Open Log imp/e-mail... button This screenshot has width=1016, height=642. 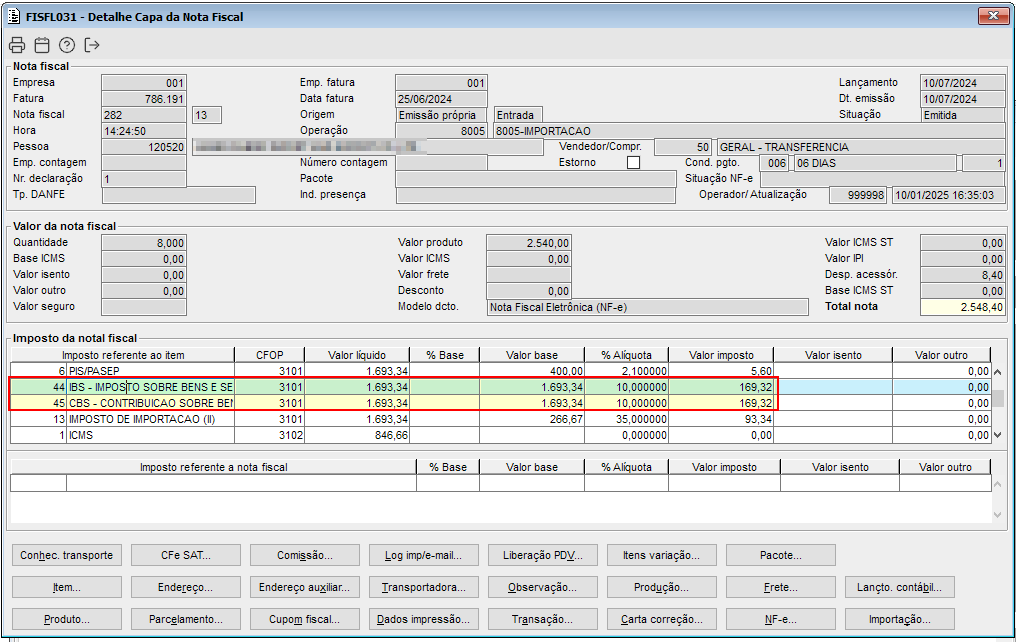click(424, 555)
